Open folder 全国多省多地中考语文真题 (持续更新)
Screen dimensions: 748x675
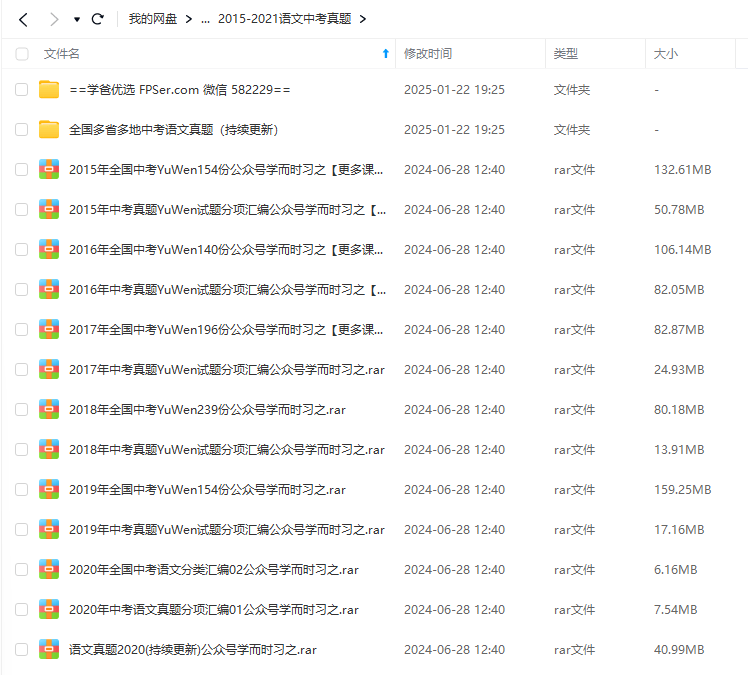(174, 130)
